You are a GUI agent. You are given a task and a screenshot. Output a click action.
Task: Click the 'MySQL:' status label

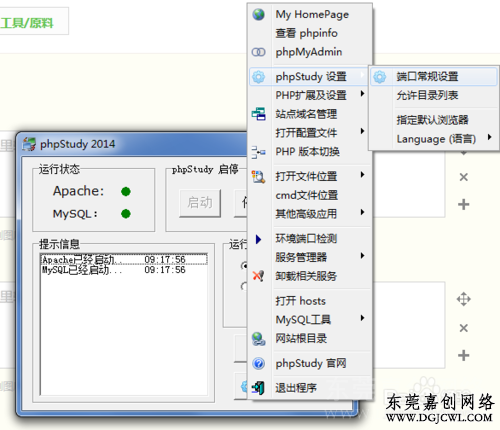pyautogui.click(x=75, y=214)
